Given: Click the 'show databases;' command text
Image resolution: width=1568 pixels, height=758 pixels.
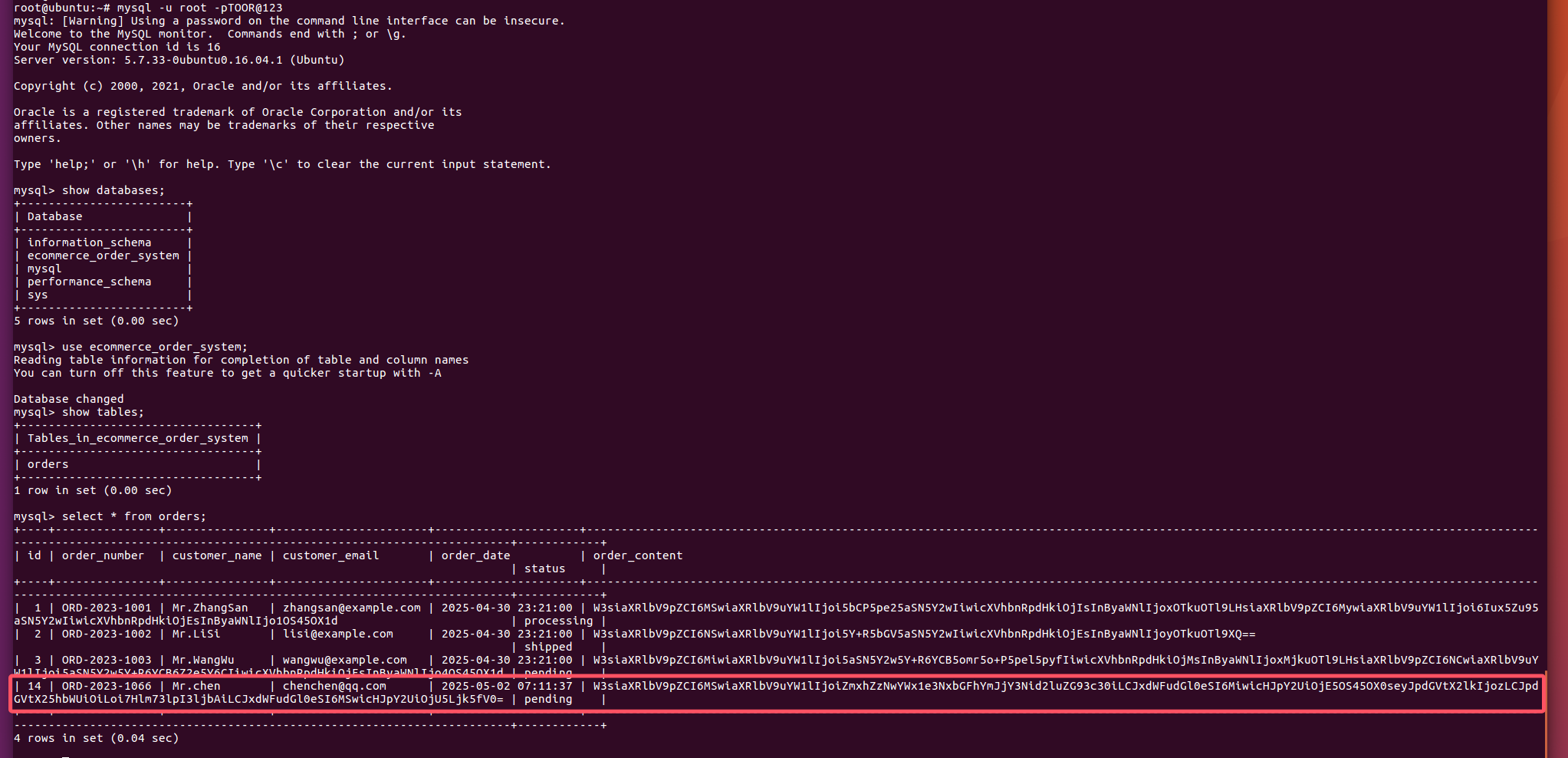Looking at the screenshot, I should pos(113,190).
